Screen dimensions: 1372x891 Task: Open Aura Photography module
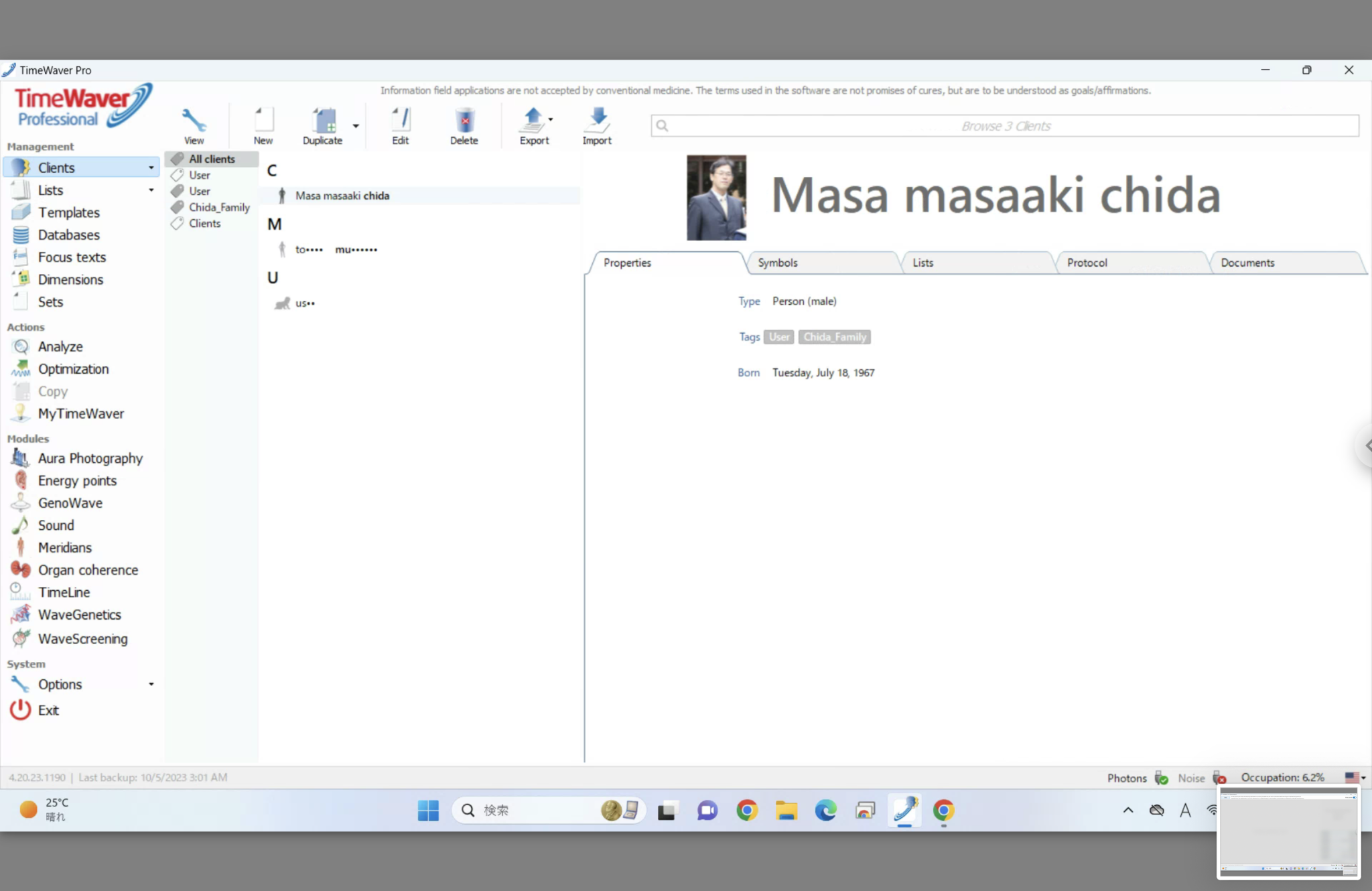pos(90,458)
